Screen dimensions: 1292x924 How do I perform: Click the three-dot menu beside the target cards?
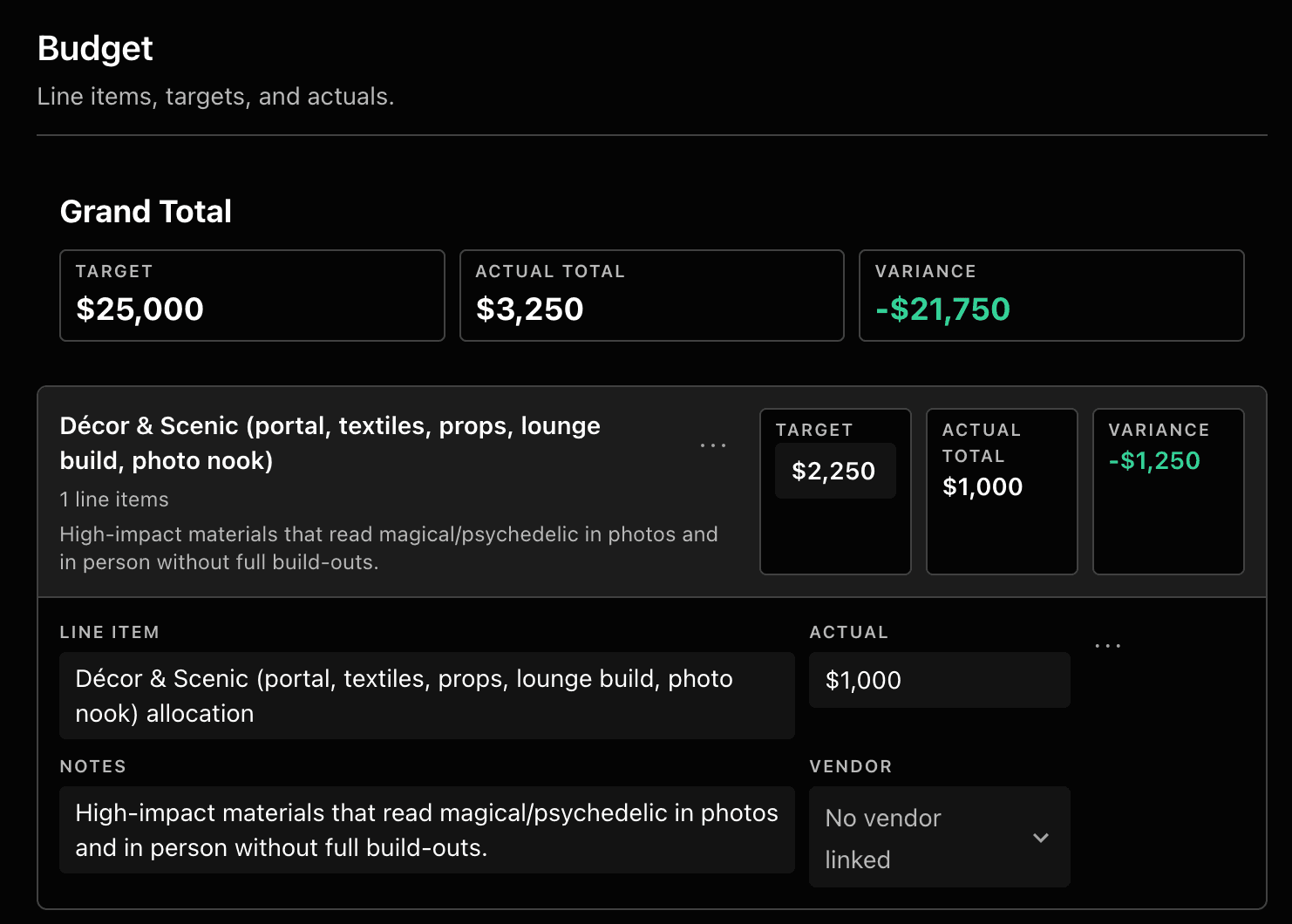[713, 445]
